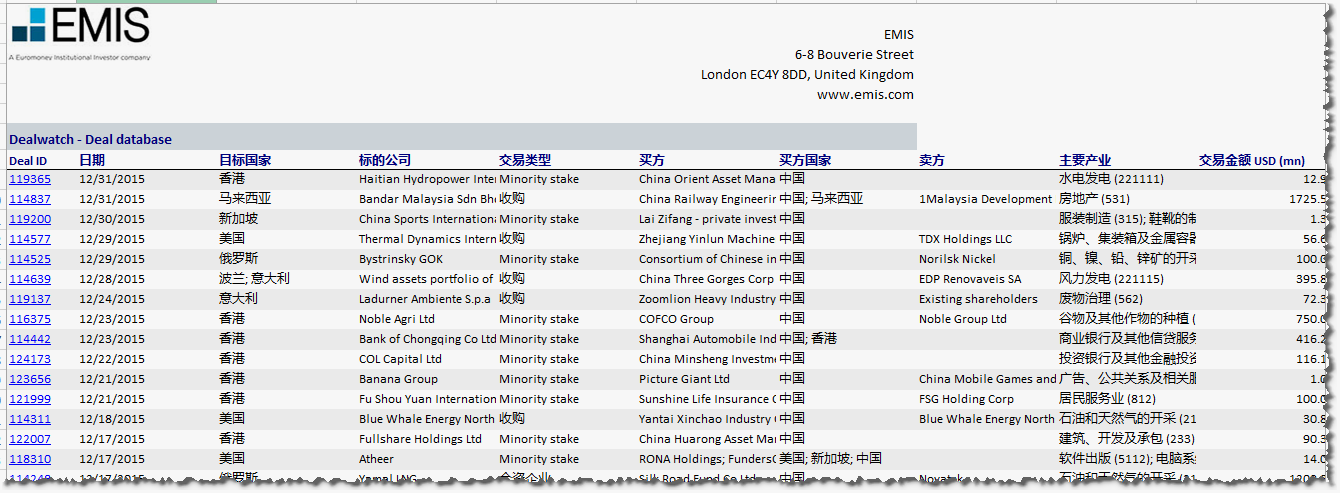Select buyer 'China Three Gorges Corp' cell
The height and width of the screenshot is (493, 1340).
pos(706,279)
